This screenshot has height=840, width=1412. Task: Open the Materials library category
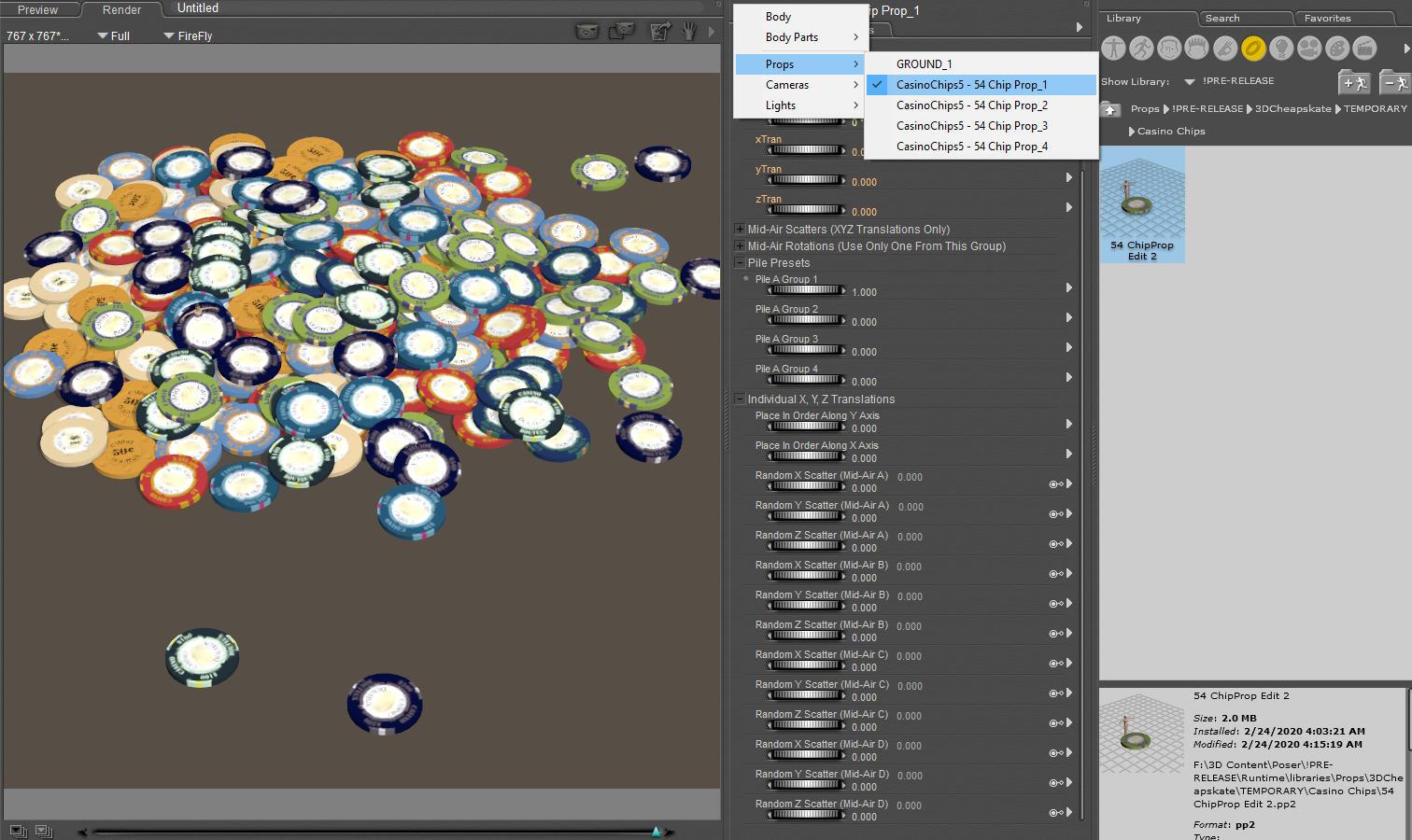click(1337, 48)
